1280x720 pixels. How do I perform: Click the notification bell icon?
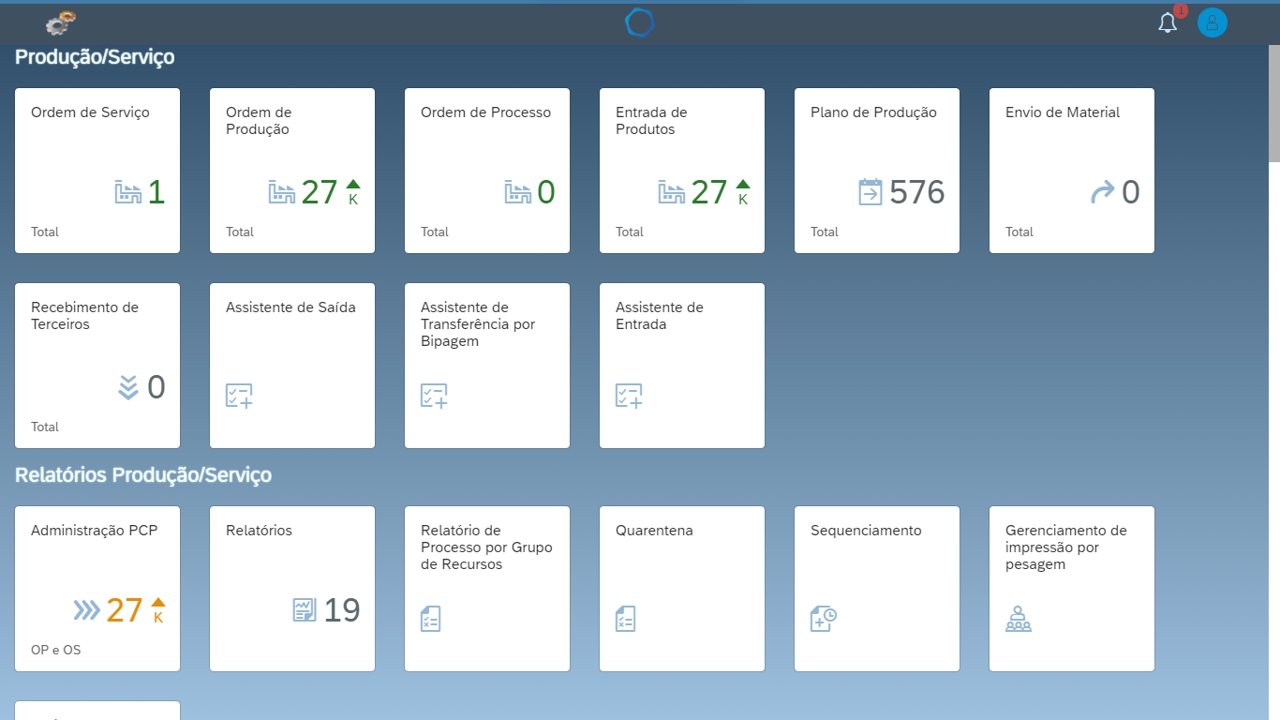pyautogui.click(x=1167, y=23)
